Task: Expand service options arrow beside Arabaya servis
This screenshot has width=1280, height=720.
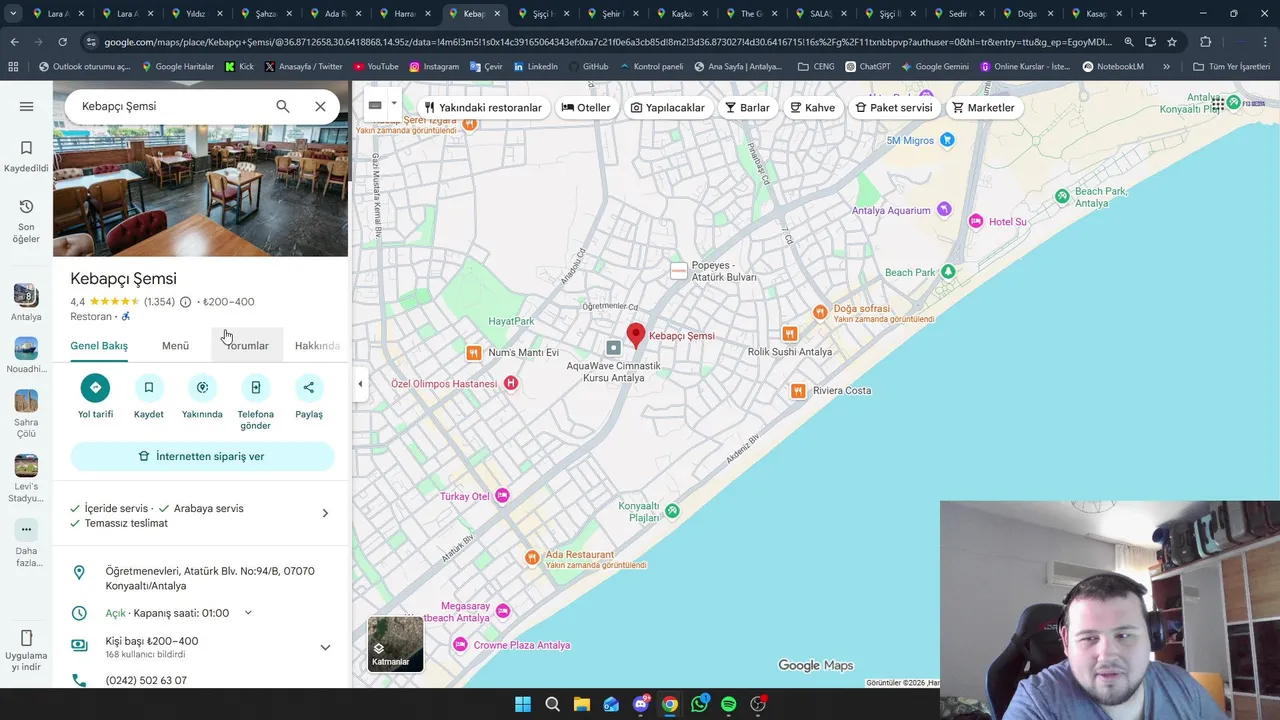Action: tap(325, 513)
